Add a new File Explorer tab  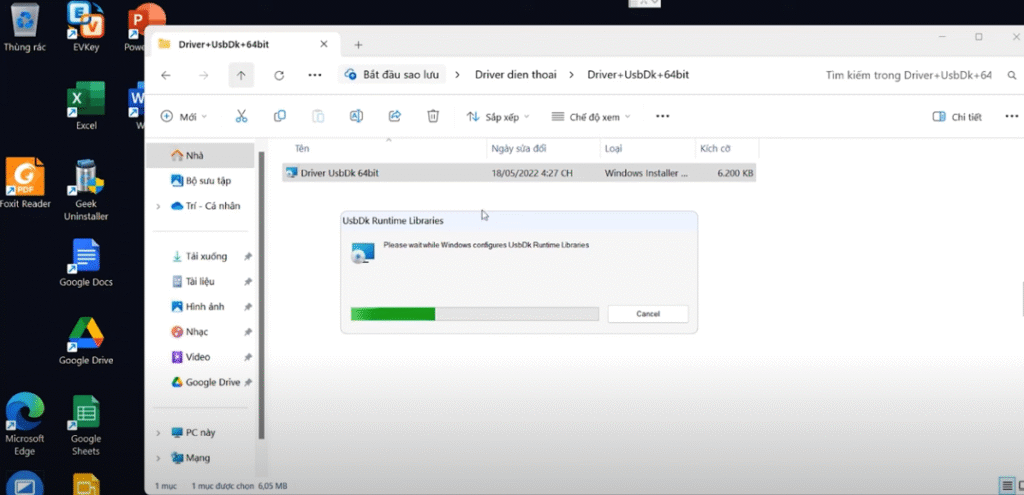tap(358, 45)
